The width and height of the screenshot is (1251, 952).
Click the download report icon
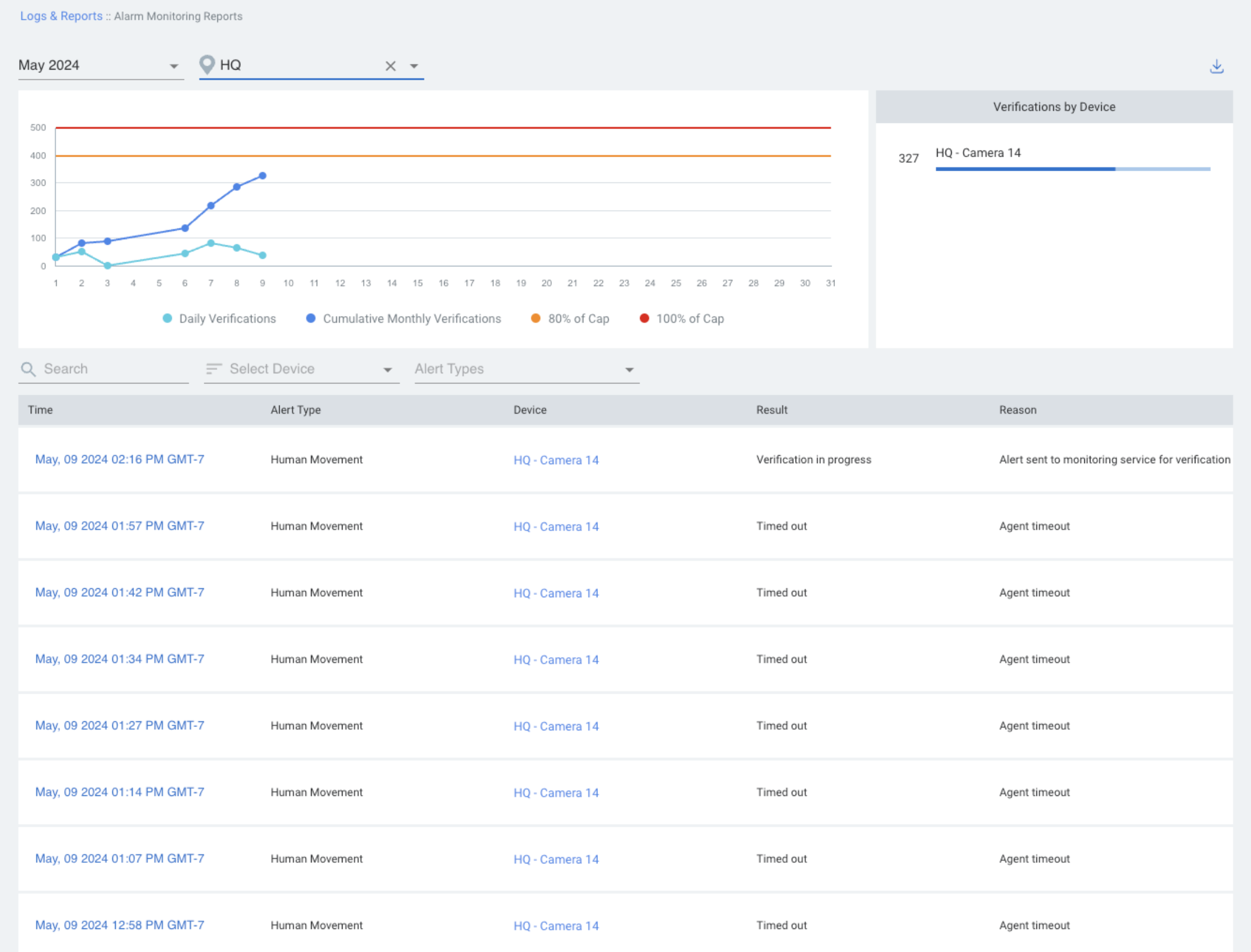click(x=1216, y=66)
